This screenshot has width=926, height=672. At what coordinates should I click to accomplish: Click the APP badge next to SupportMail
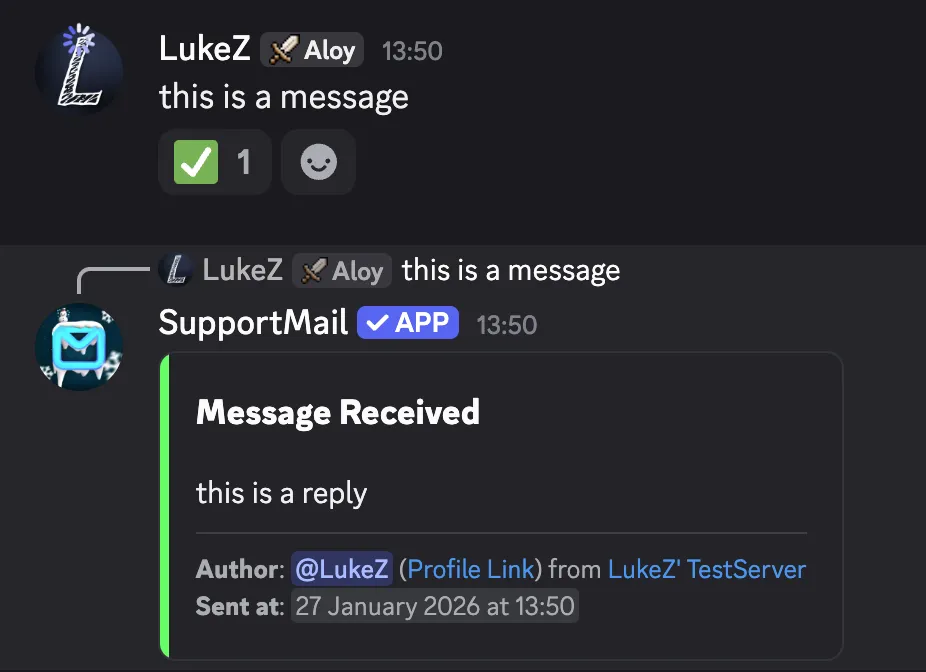(x=407, y=322)
